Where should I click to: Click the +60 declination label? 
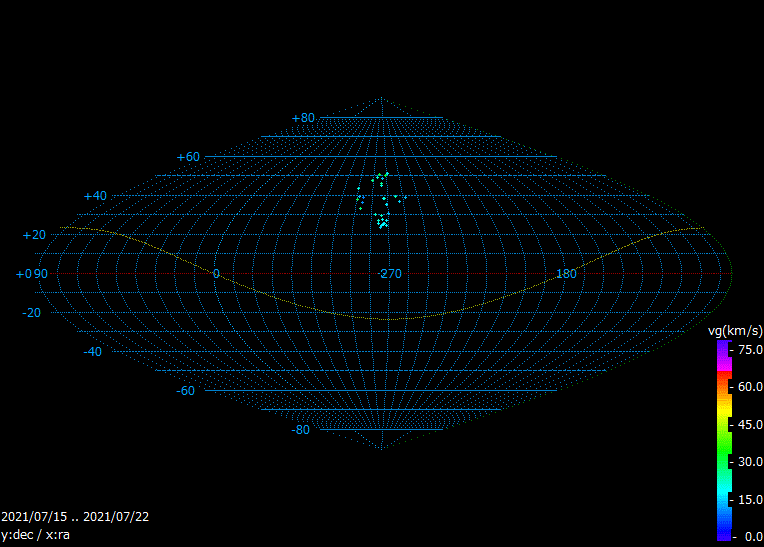[x=188, y=157]
